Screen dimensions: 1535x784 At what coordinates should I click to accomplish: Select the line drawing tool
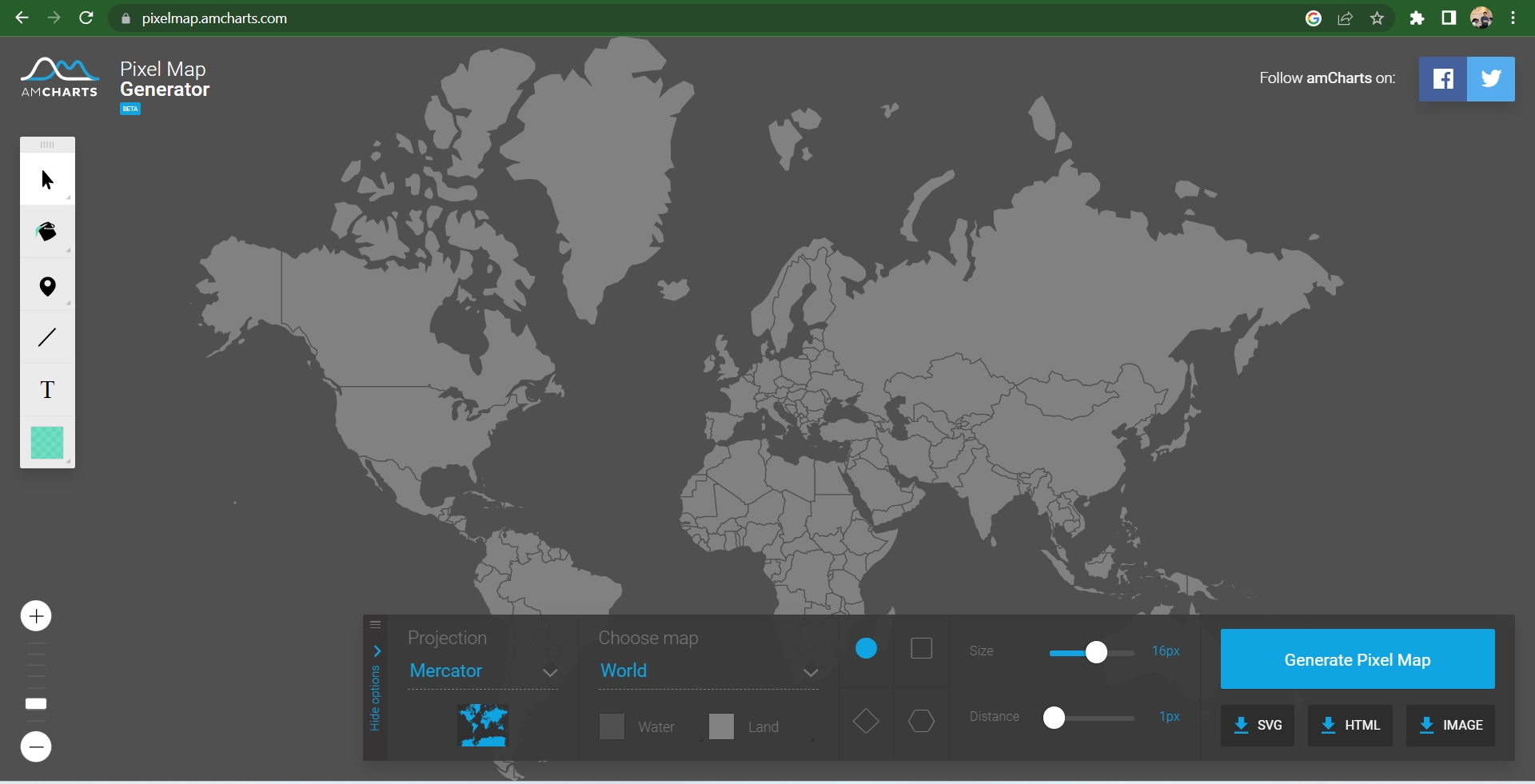click(x=47, y=337)
